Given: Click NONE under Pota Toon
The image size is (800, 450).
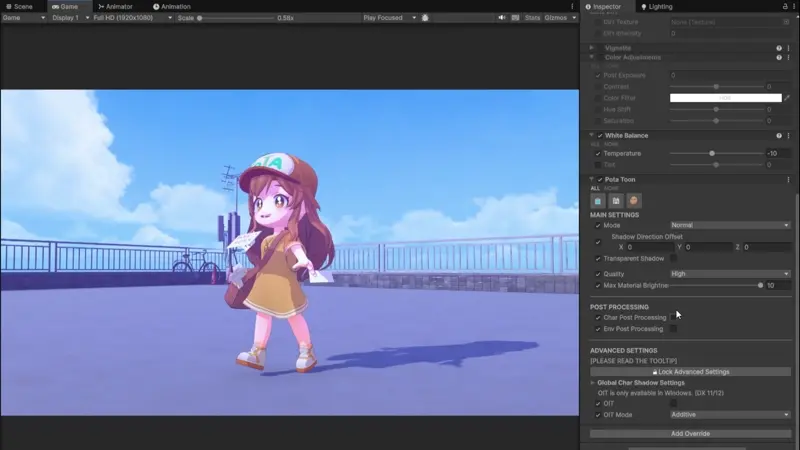Looking at the screenshot, I should (611, 188).
